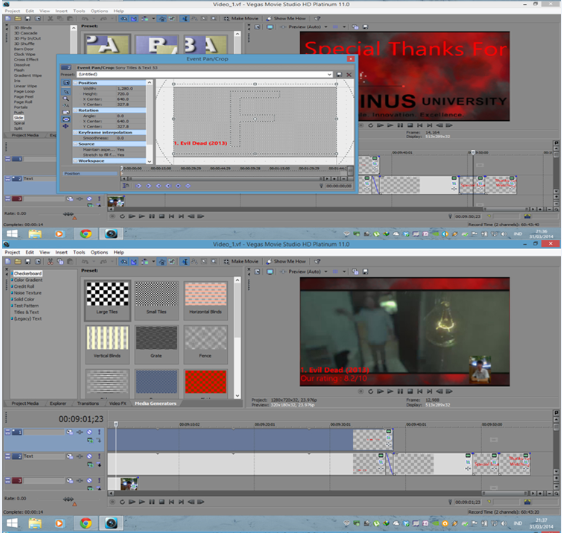Switch to Video FX tab in lower window
This screenshot has width=562, height=533.
[x=117, y=403]
